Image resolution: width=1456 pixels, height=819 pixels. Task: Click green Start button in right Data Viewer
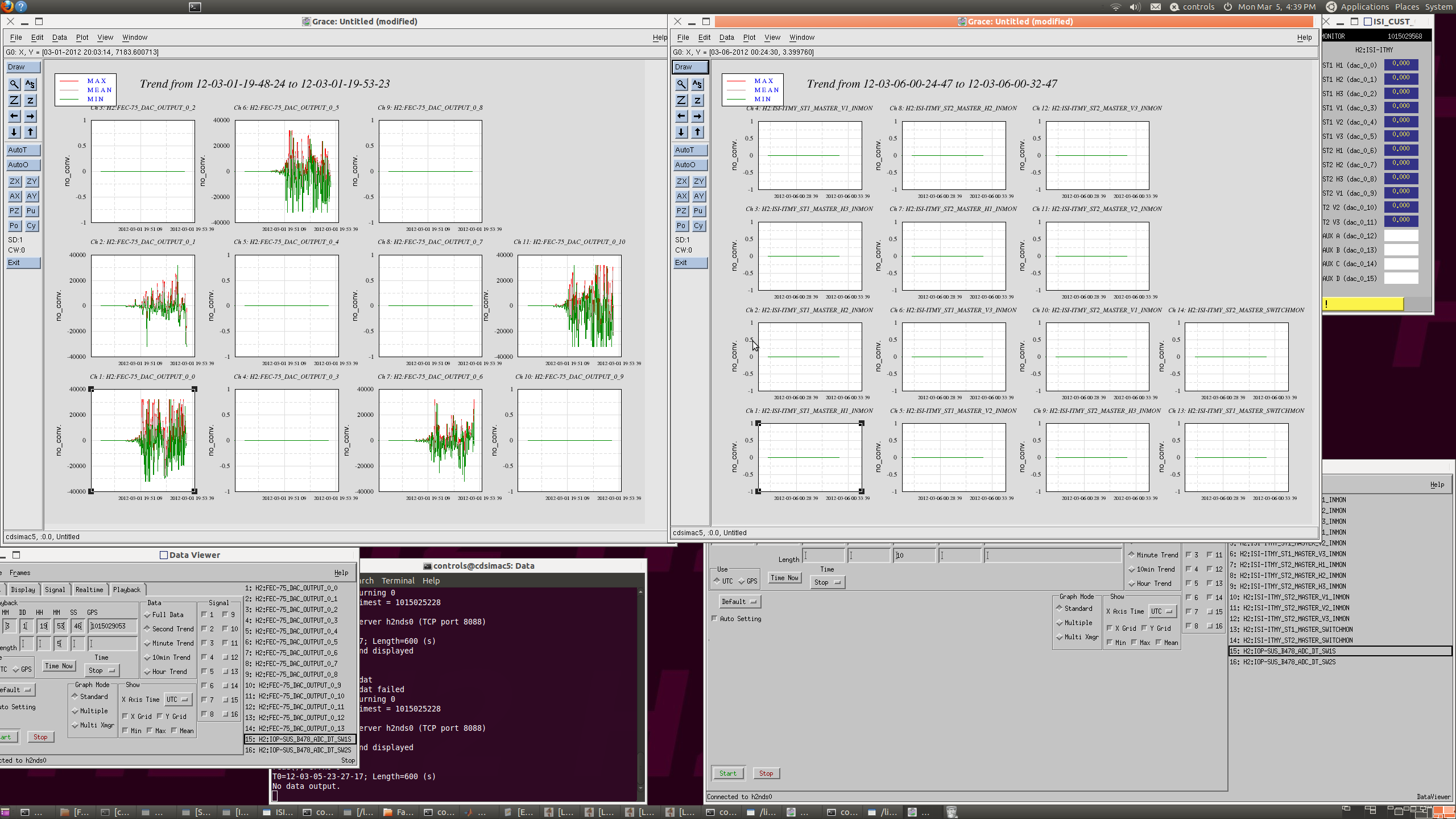coord(727,773)
